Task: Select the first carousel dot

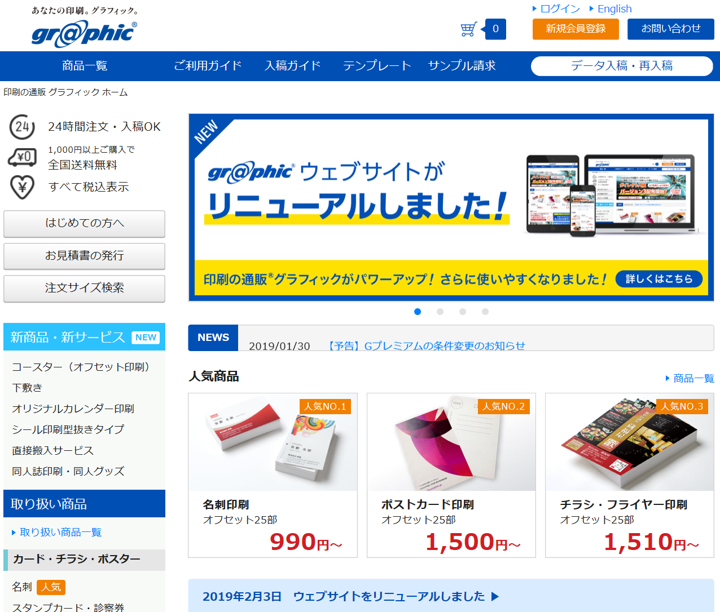Action: coord(417,312)
